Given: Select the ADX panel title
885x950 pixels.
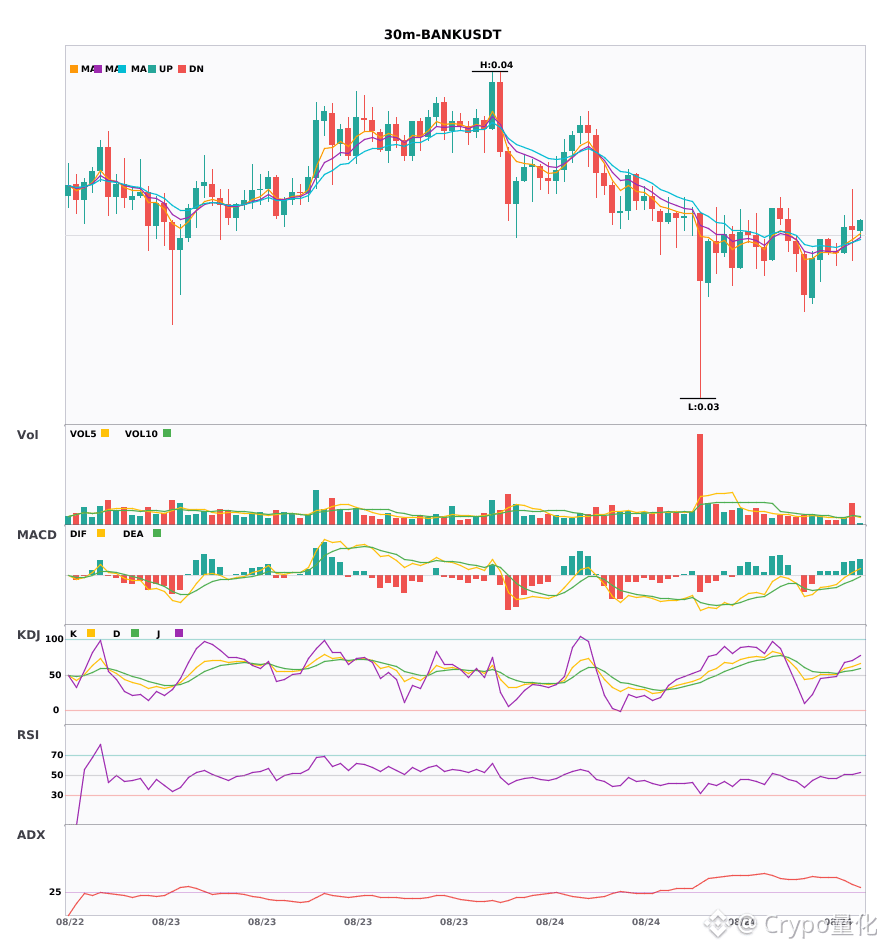Looking at the screenshot, I should (31, 835).
